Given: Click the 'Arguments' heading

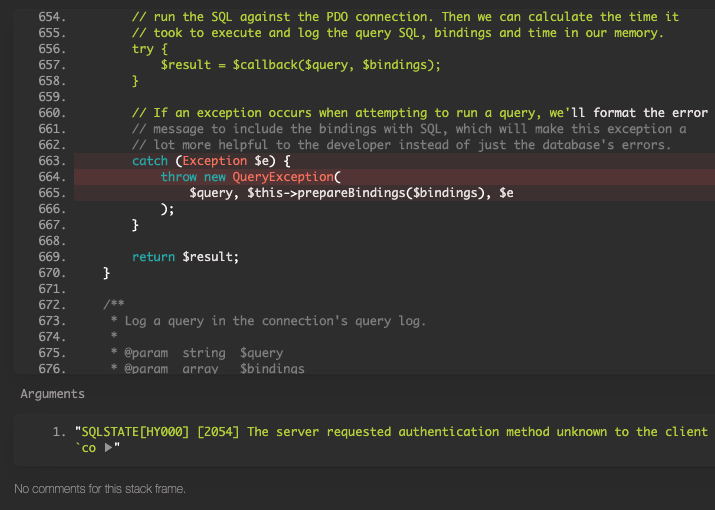Looking at the screenshot, I should 52,394.
